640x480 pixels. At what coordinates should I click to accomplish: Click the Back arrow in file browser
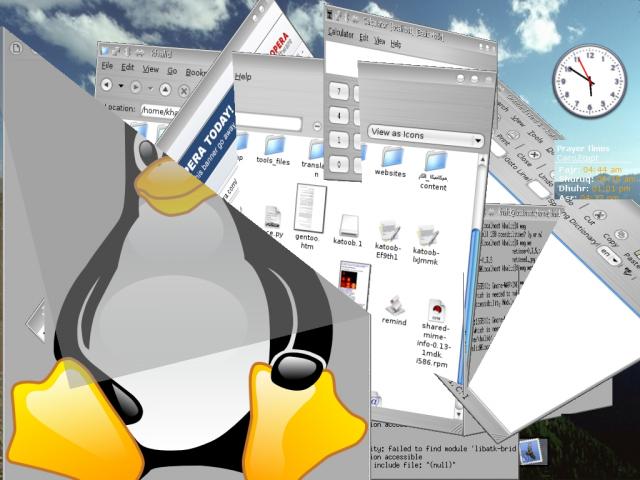[x=106, y=87]
